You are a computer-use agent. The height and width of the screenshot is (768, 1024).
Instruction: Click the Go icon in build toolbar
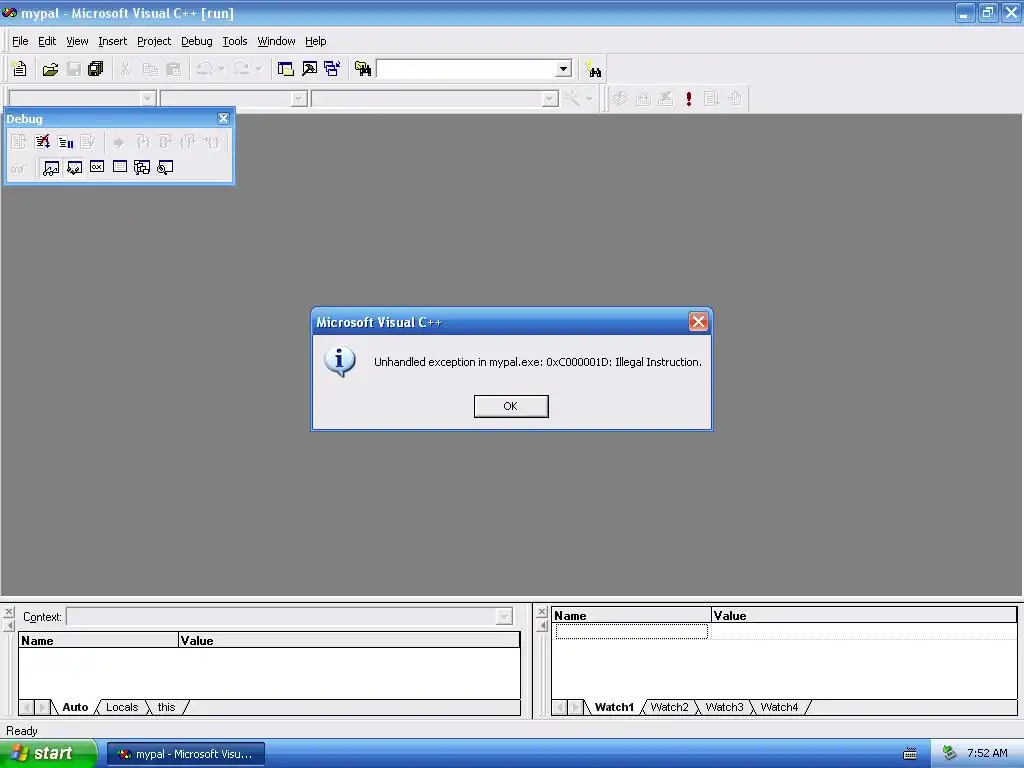(x=711, y=99)
